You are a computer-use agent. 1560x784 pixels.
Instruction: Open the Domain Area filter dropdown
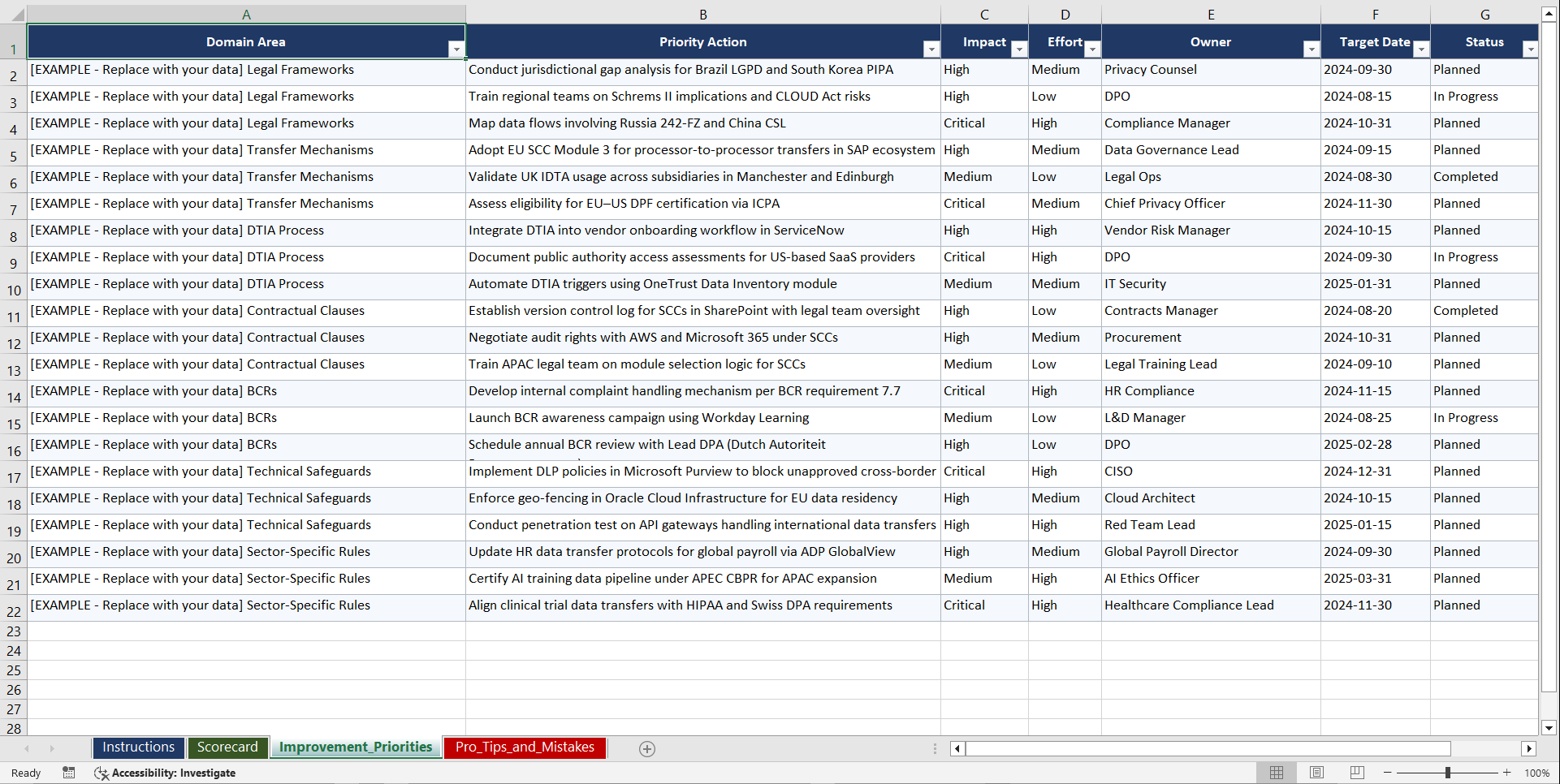tap(457, 49)
